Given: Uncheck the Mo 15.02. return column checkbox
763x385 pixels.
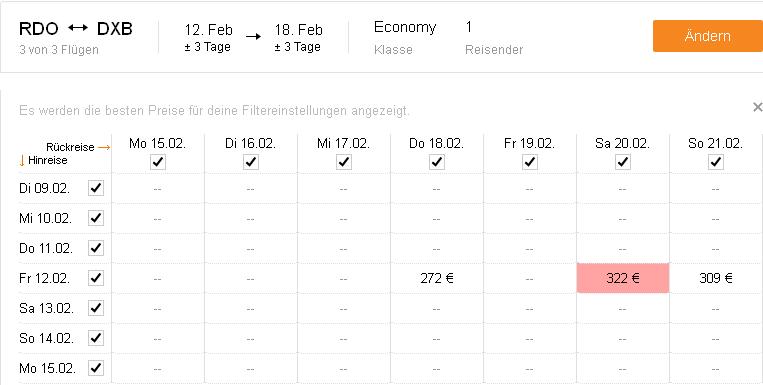Looking at the screenshot, I should coord(158,162).
